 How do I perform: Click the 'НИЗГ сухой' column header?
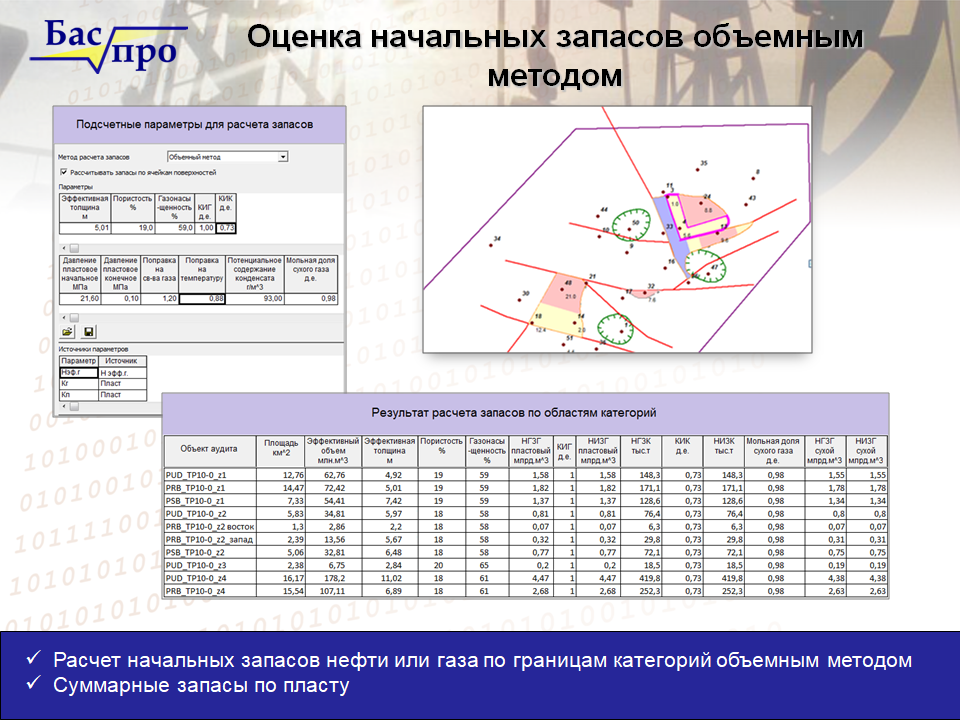pyautogui.click(x=866, y=451)
